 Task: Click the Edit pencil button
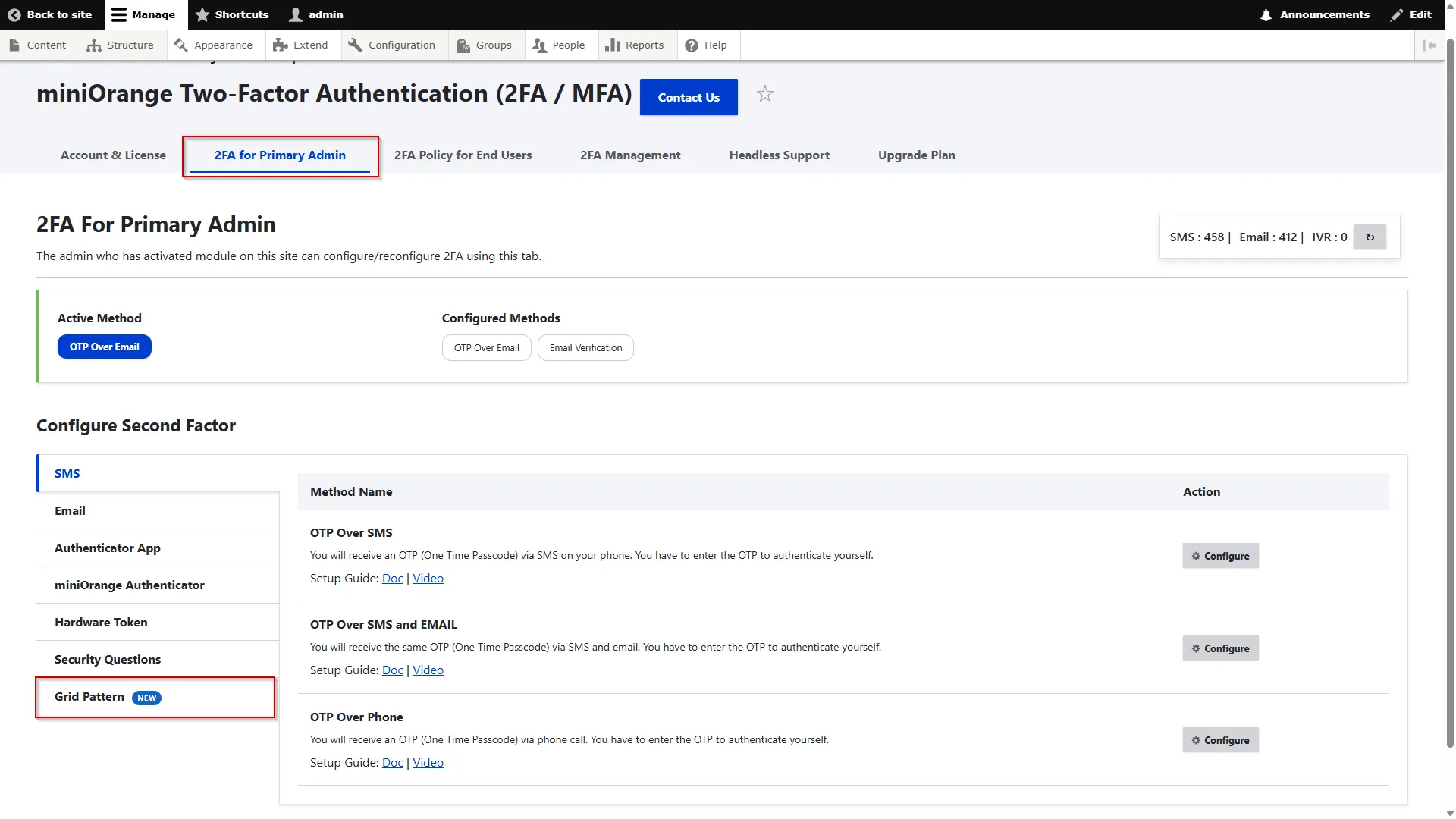(1411, 14)
